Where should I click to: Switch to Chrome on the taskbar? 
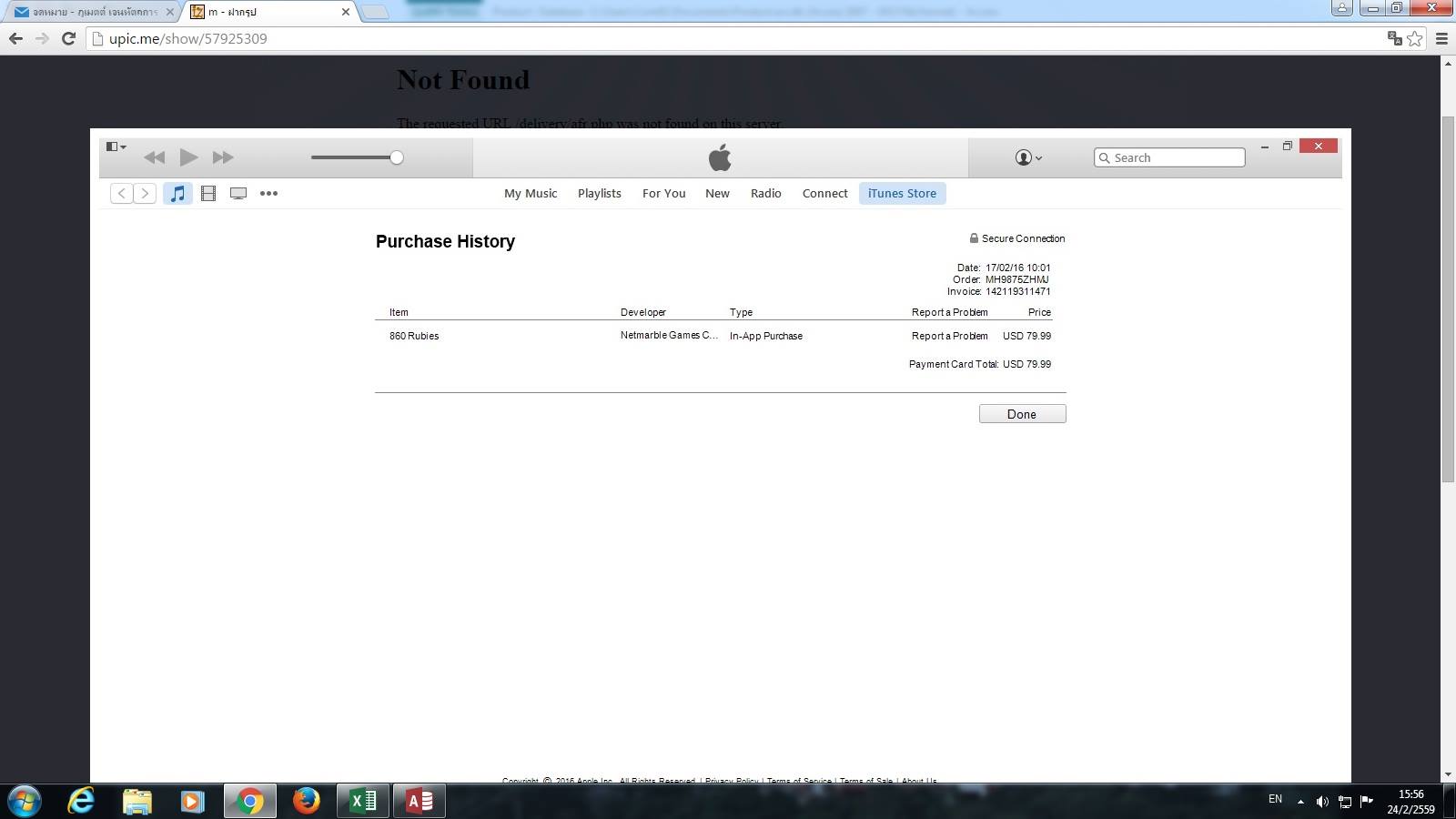point(250,801)
